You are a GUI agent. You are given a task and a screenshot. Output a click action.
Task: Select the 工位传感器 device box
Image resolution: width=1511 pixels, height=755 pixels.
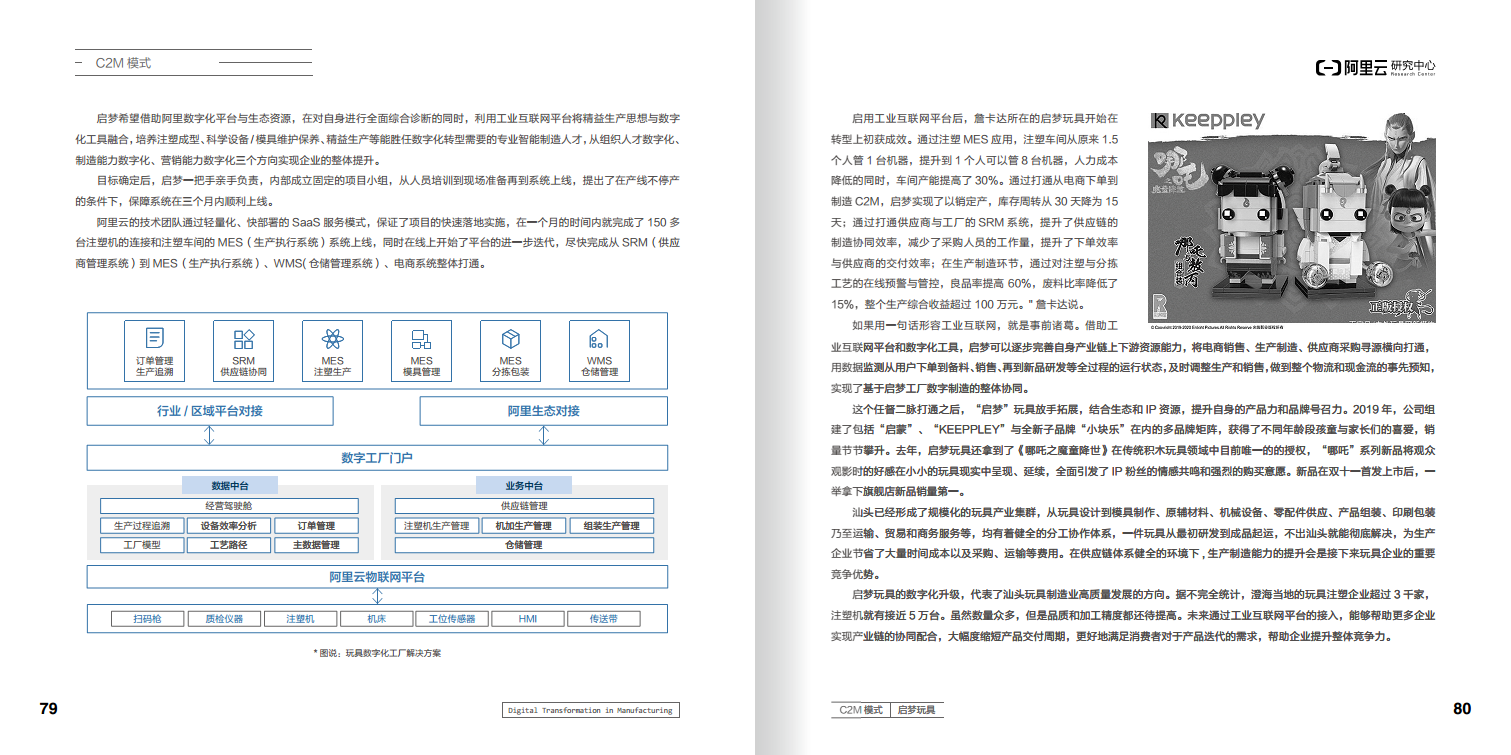(450, 619)
